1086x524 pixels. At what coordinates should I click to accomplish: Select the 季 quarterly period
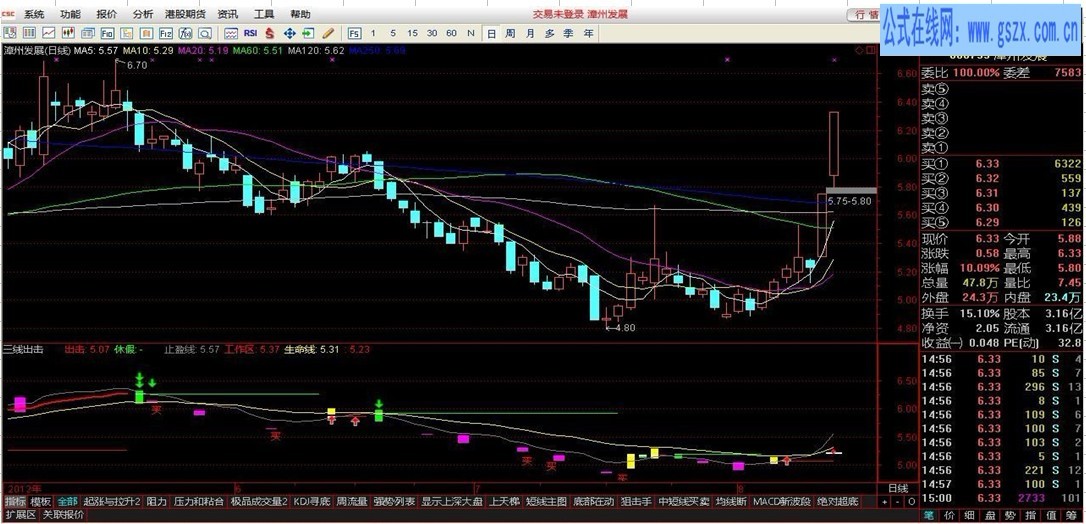[x=569, y=33]
